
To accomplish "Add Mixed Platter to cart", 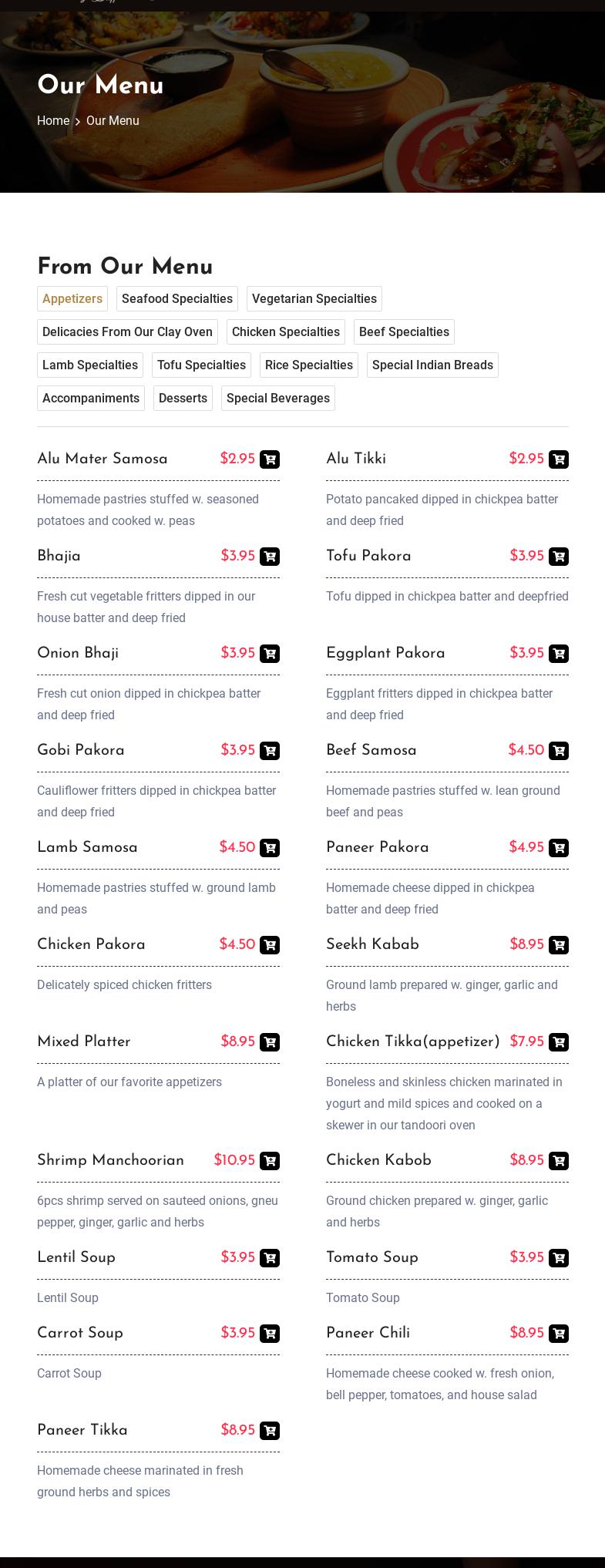I will [x=270, y=1042].
